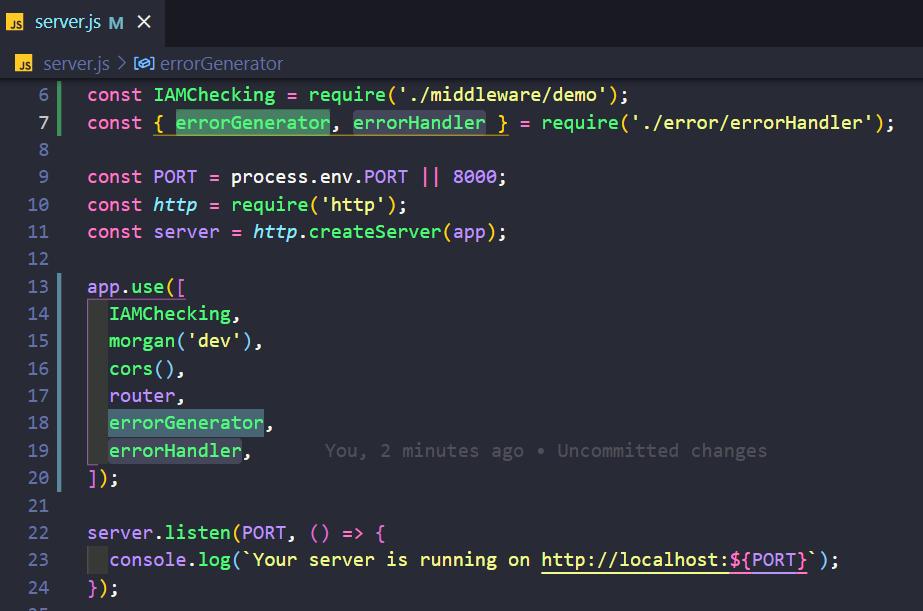Click the JS icon in the breadcrumb bar
This screenshot has height=611, width=923.
coord(23,63)
